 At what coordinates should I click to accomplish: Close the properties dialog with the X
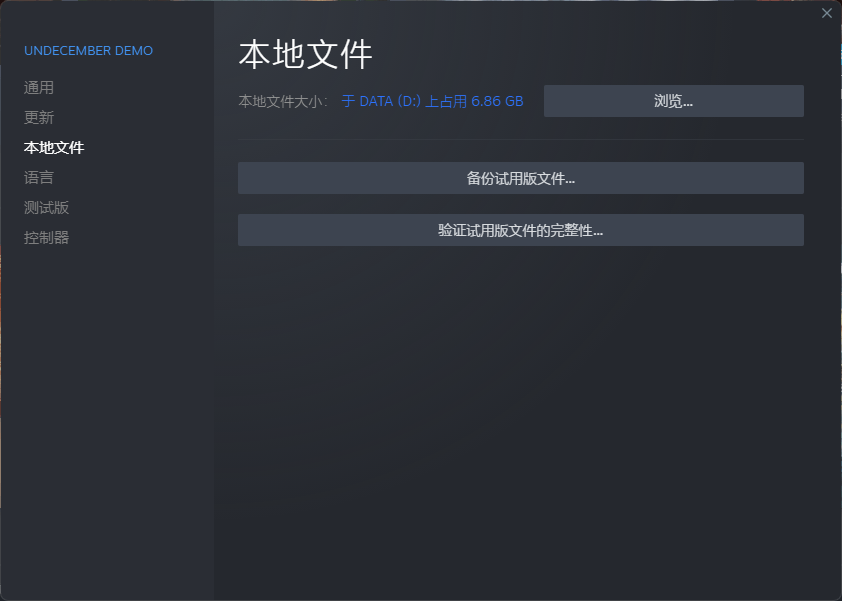pyautogui.click(x=826, y=13)
